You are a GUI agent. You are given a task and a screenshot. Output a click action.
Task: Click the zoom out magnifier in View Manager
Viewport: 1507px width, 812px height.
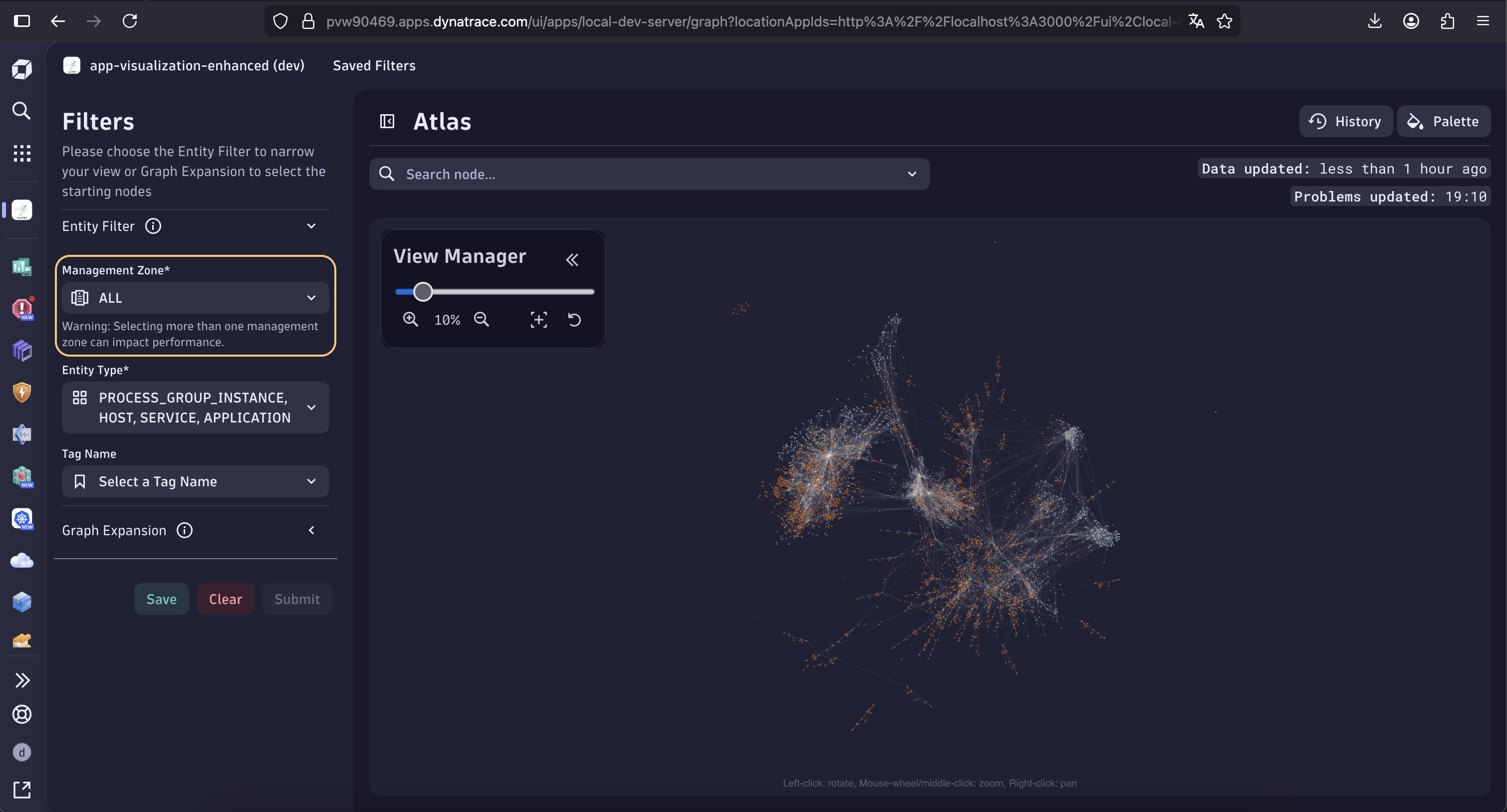pos(482,319)
